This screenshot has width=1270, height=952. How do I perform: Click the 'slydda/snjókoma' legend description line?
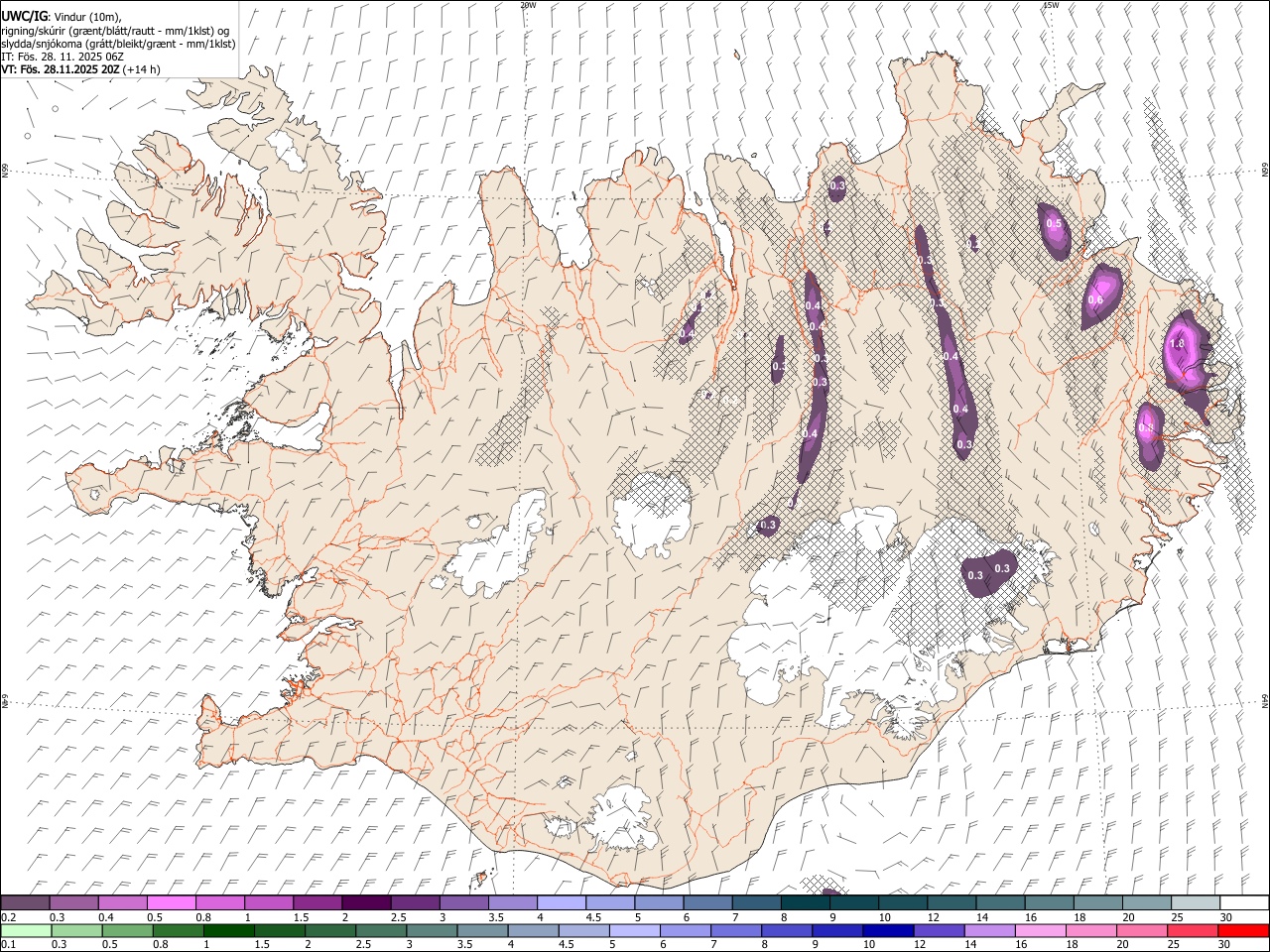click(x=118, y=44)
